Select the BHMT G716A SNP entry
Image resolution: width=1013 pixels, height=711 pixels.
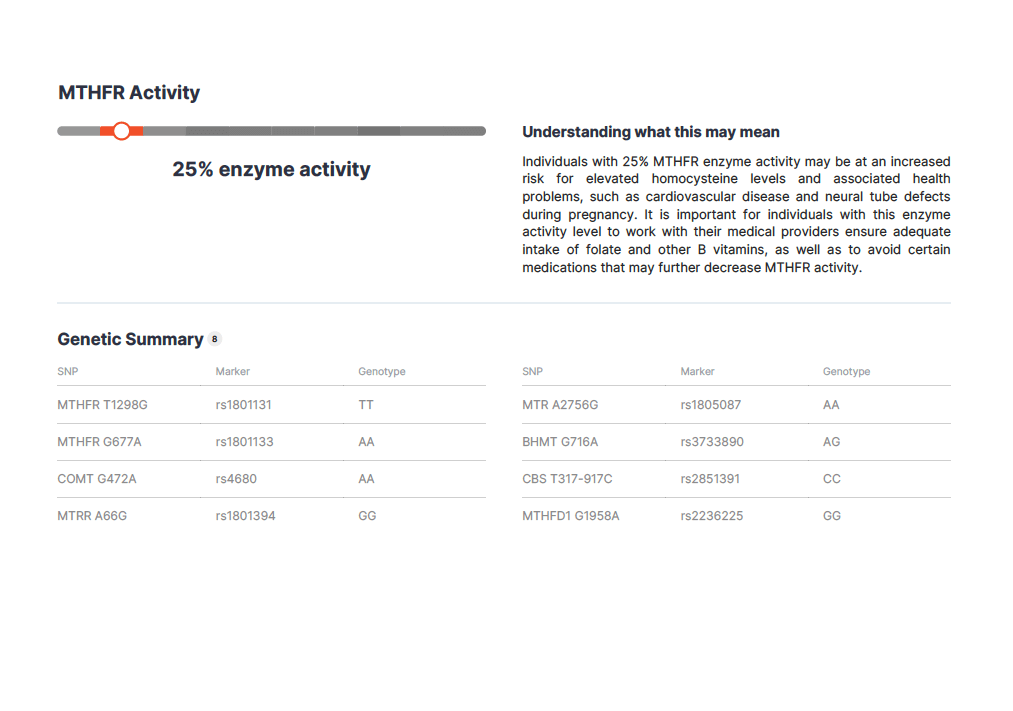point(560,442)
